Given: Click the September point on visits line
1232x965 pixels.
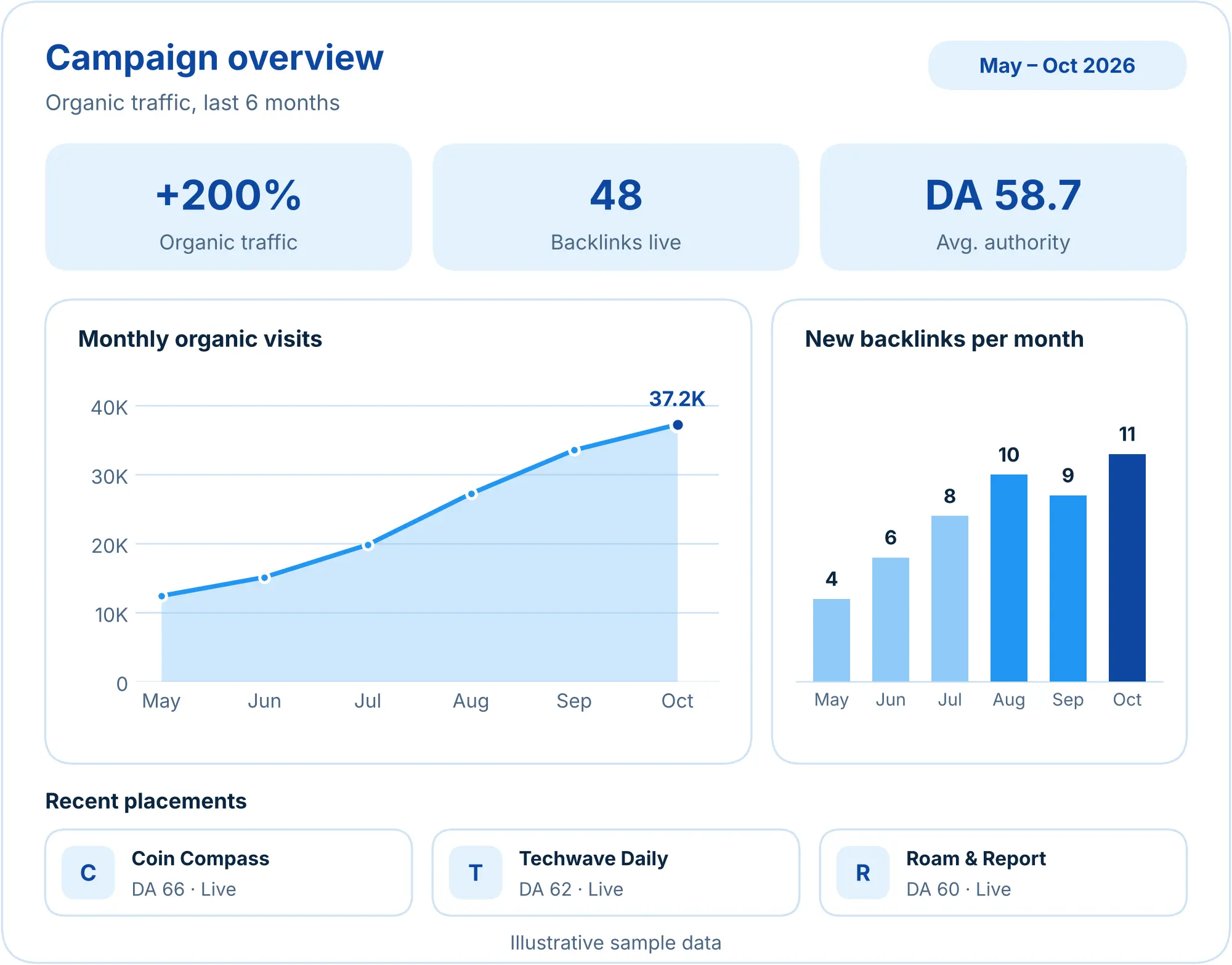Looking at the screenshot, I should point(574,450).
